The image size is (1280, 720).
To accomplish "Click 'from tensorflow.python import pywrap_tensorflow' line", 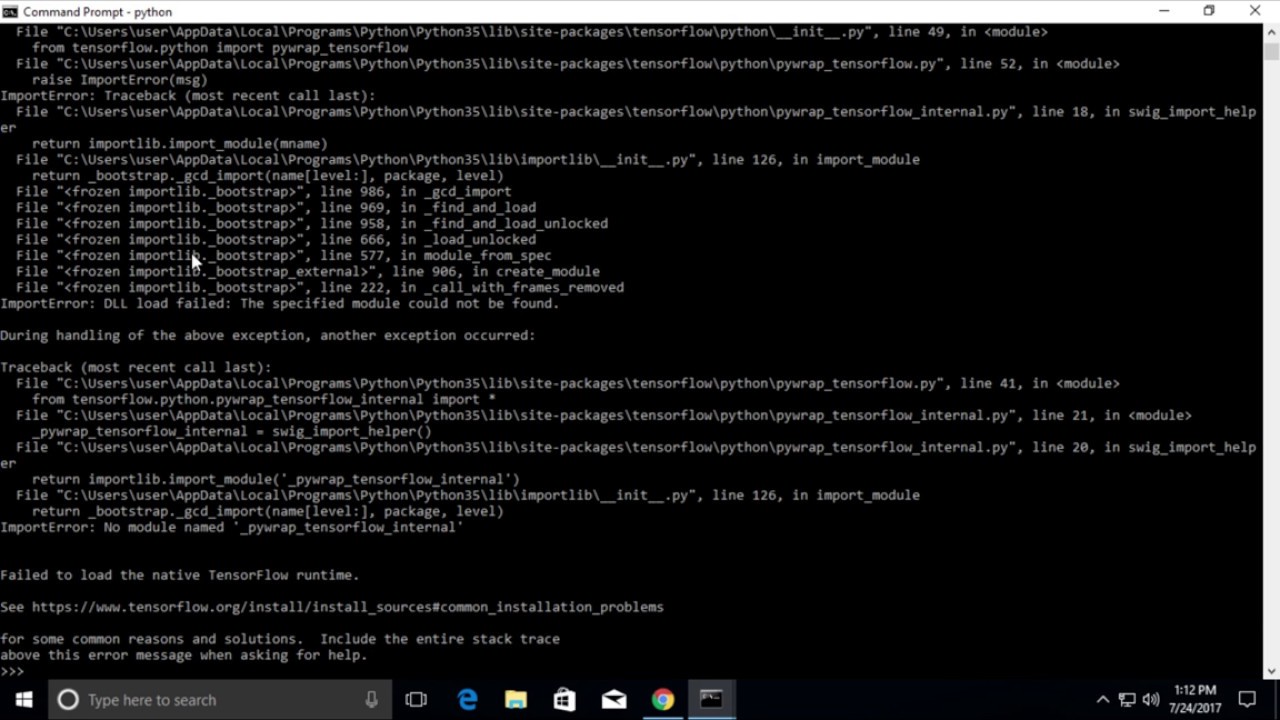I will 220,47.
